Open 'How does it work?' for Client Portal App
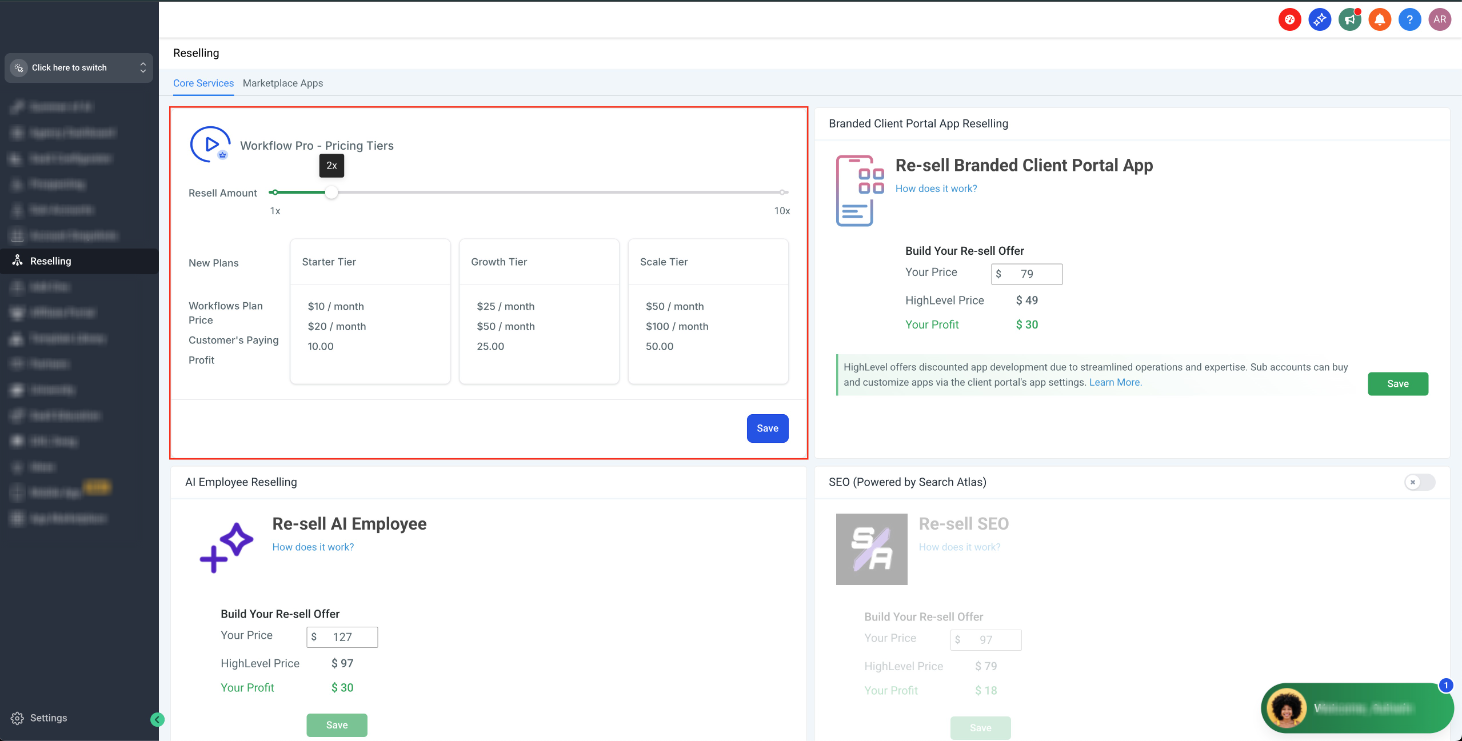The width and height of the screenshot is (1462, 741). tap(936, 189)
